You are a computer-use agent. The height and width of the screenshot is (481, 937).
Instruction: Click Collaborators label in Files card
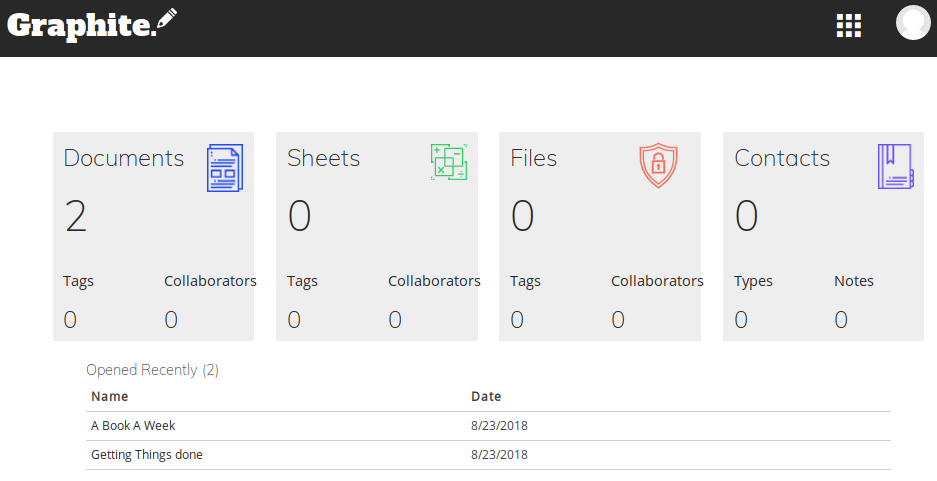pyautogui.click(x=657, y=281)
